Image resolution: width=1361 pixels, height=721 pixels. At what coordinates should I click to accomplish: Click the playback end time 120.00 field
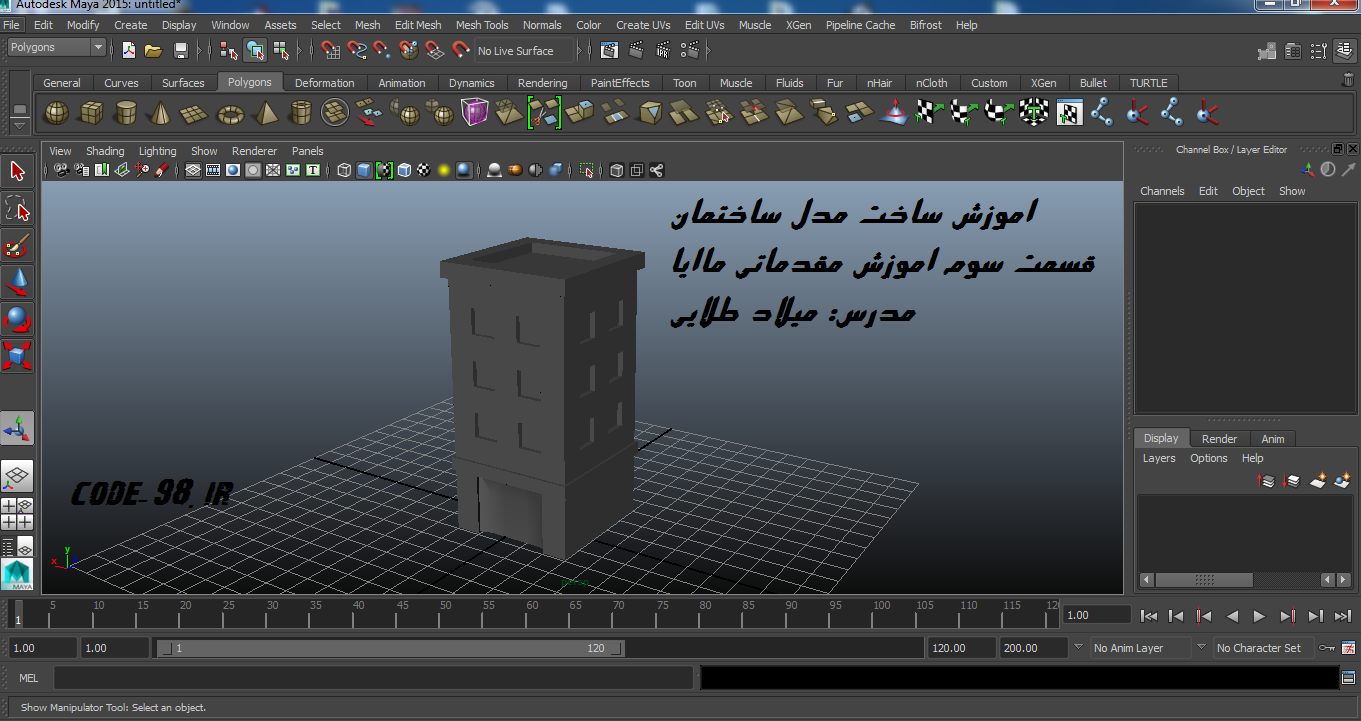[962, 648]
